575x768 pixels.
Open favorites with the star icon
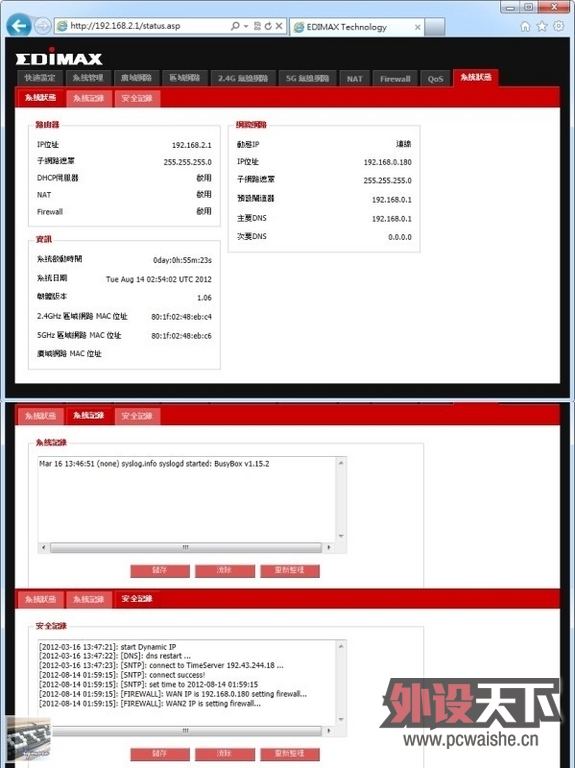pyautogui.click(x=542, y=26)
